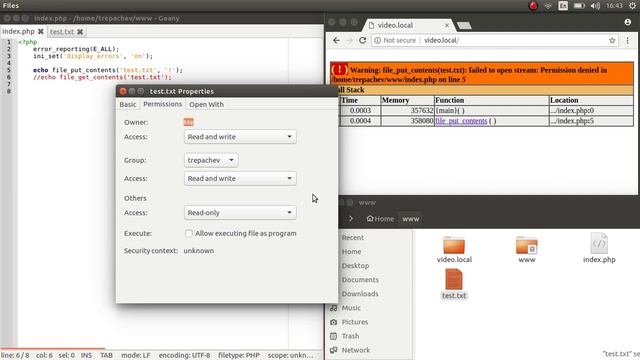This screenshot has width=640, height=360.
Task: Switch to the Permissions tab
Action: (162, 104)
